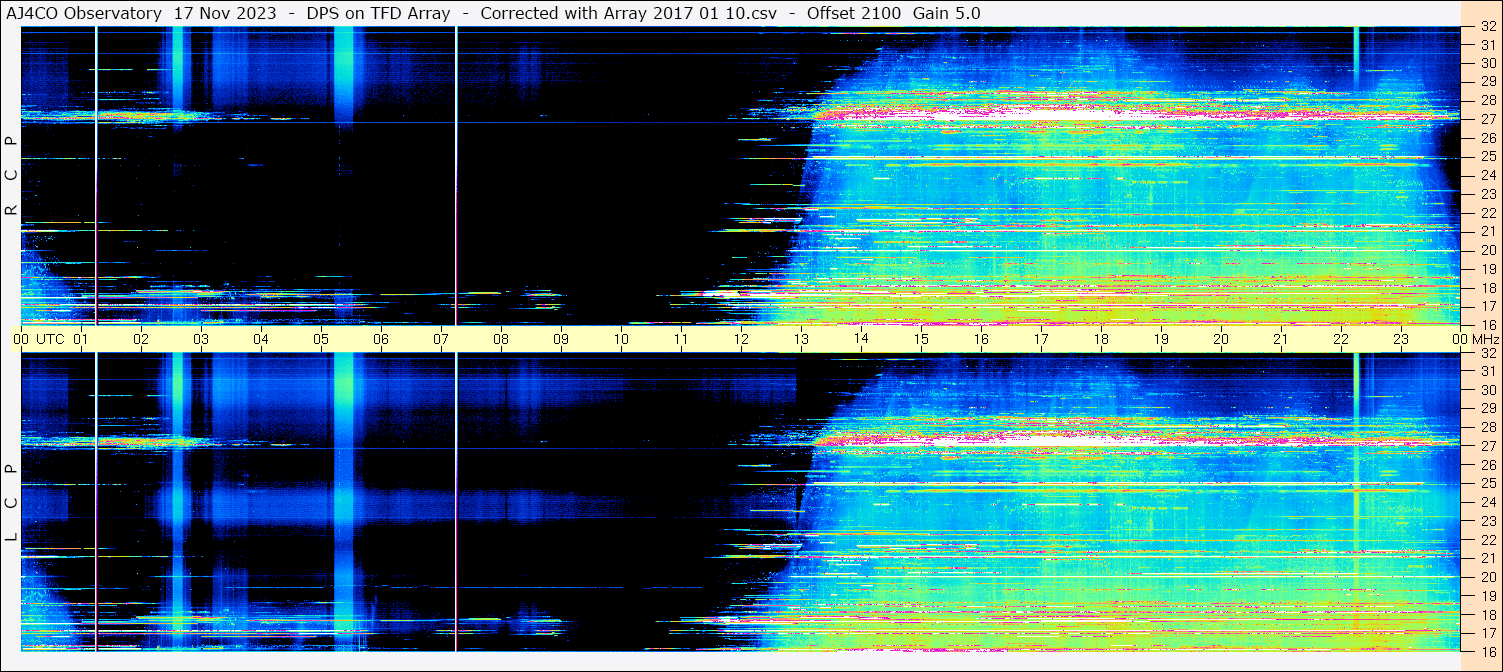1503x672 pixels.
Task: Click the RCP label beside the upper spectrogram
Action: (x=12, y=176)
